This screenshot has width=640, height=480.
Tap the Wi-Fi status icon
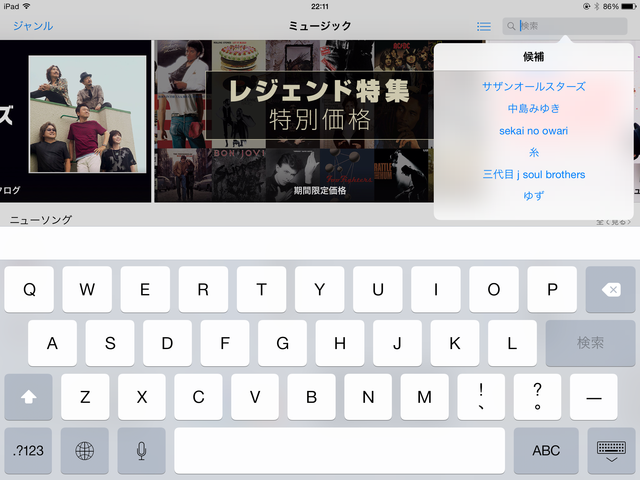(x=27, y=6)
